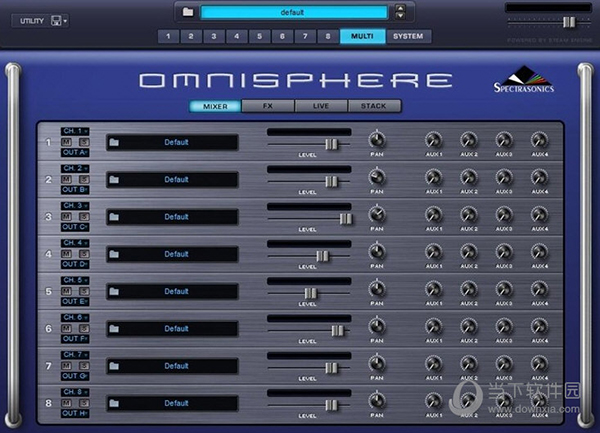Click the Aux 3 knob of channel 6
This screenshot has width=600, height=433.
pyautogui.click(x=504, y=327)
